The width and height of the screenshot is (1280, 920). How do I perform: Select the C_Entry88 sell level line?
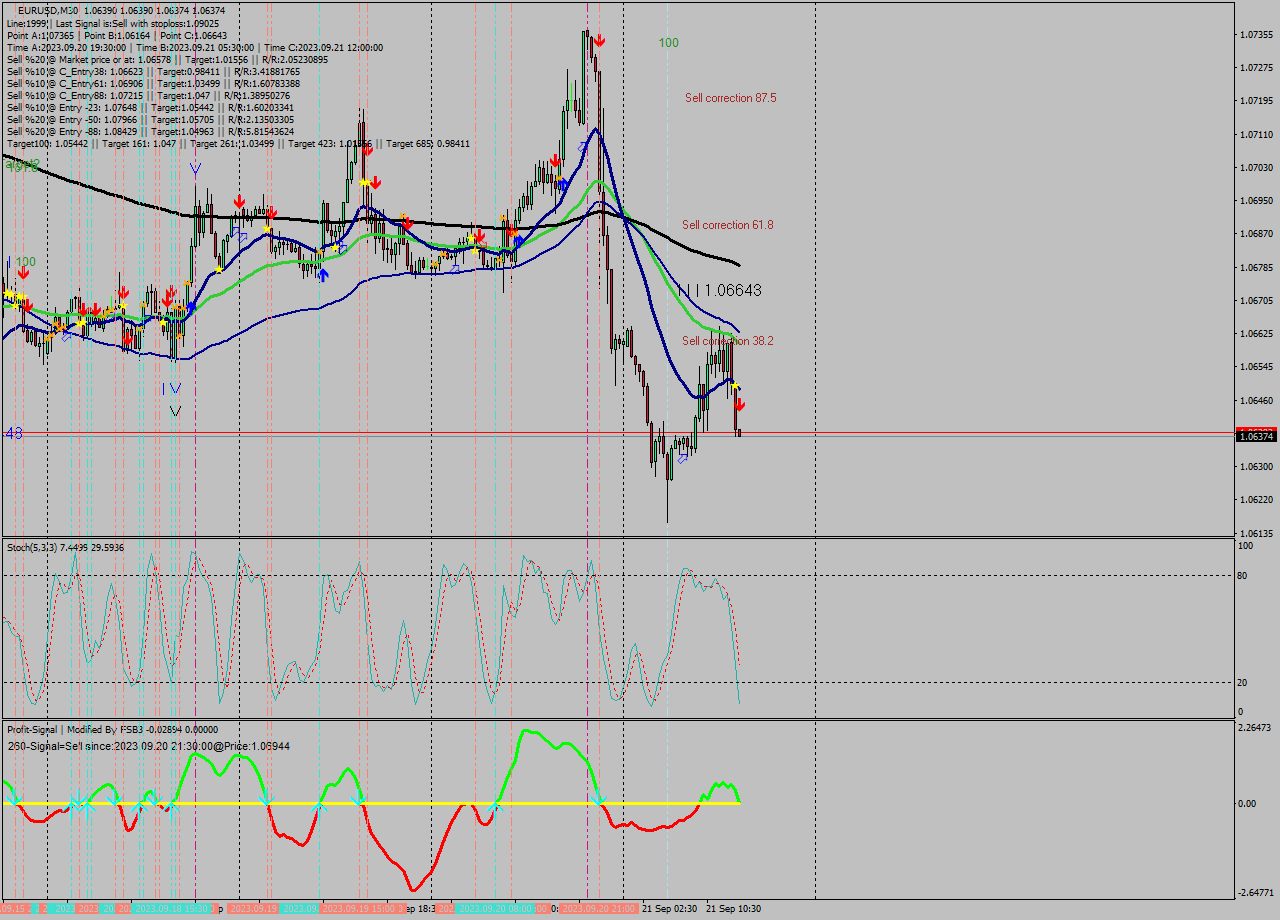tap(150, 95)
